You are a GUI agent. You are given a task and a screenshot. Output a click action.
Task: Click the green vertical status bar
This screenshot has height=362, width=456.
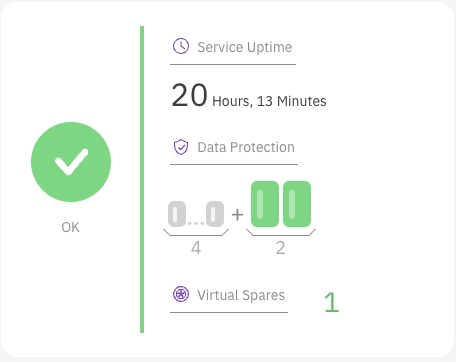142,179
